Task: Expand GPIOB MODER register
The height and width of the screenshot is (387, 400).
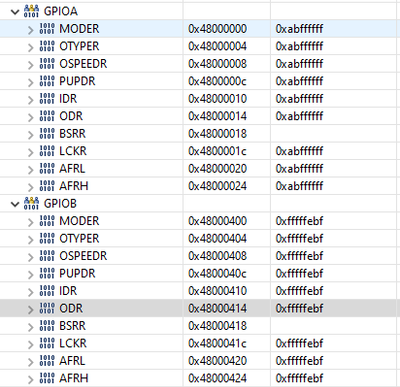Action: coord(31,222)
